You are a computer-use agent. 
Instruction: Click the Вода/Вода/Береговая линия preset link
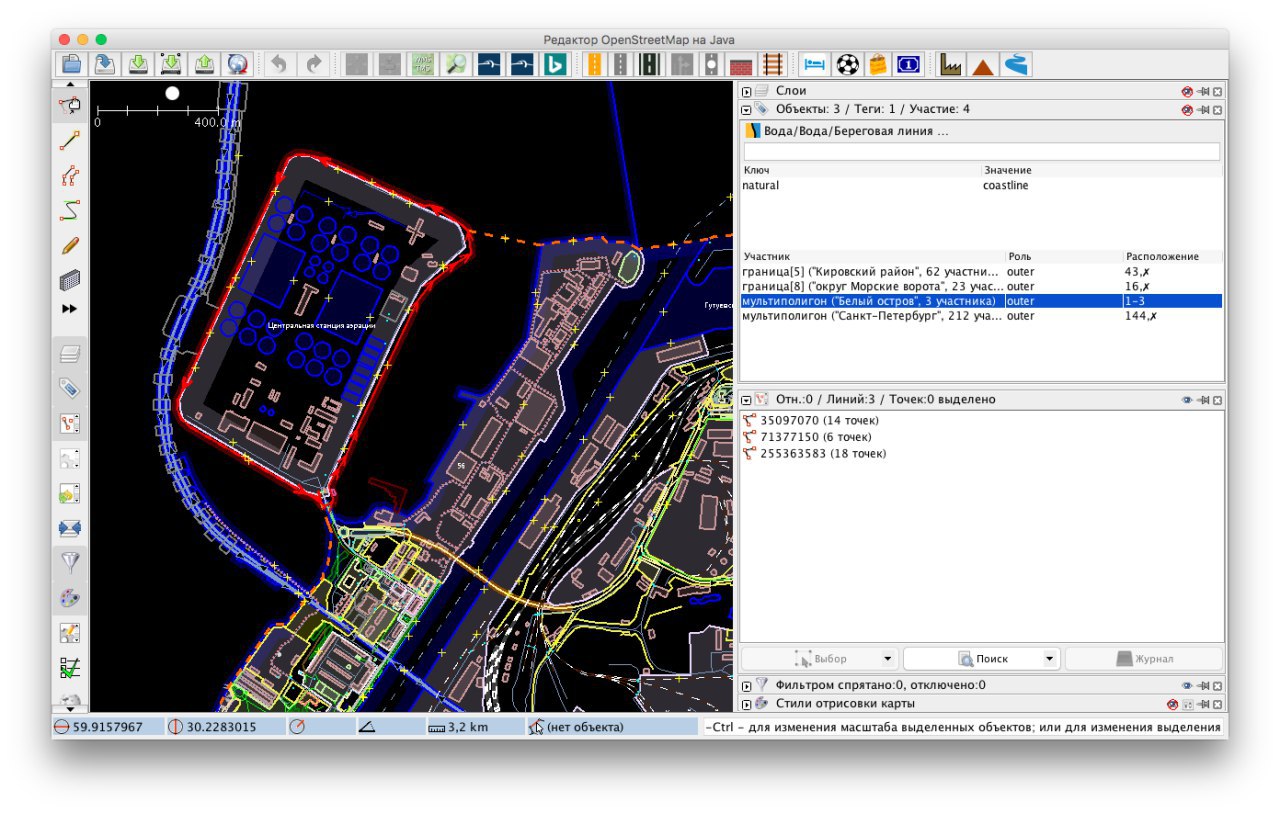tap(856, 131)
